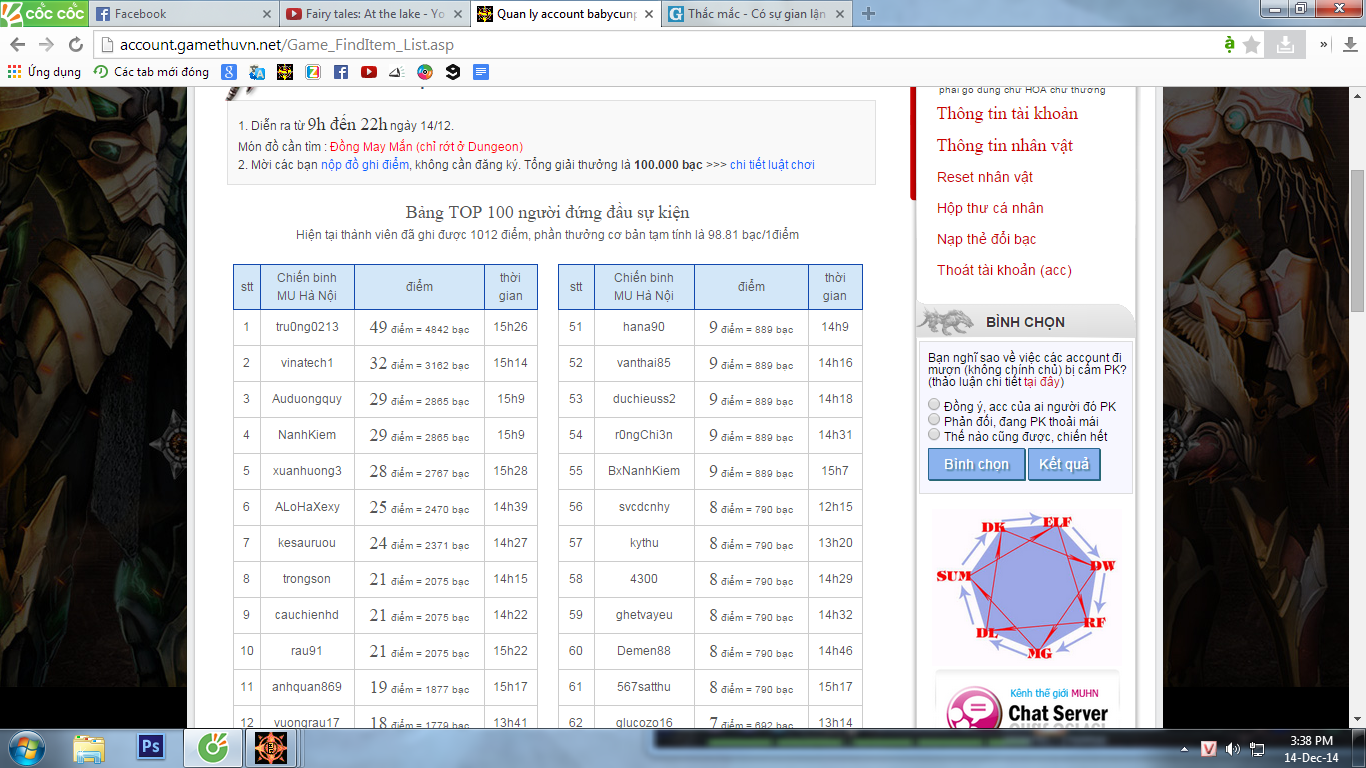Click 'Thoát tài khoản (acc)' to log out
Screen dimensions: 1366x768
1004,270
